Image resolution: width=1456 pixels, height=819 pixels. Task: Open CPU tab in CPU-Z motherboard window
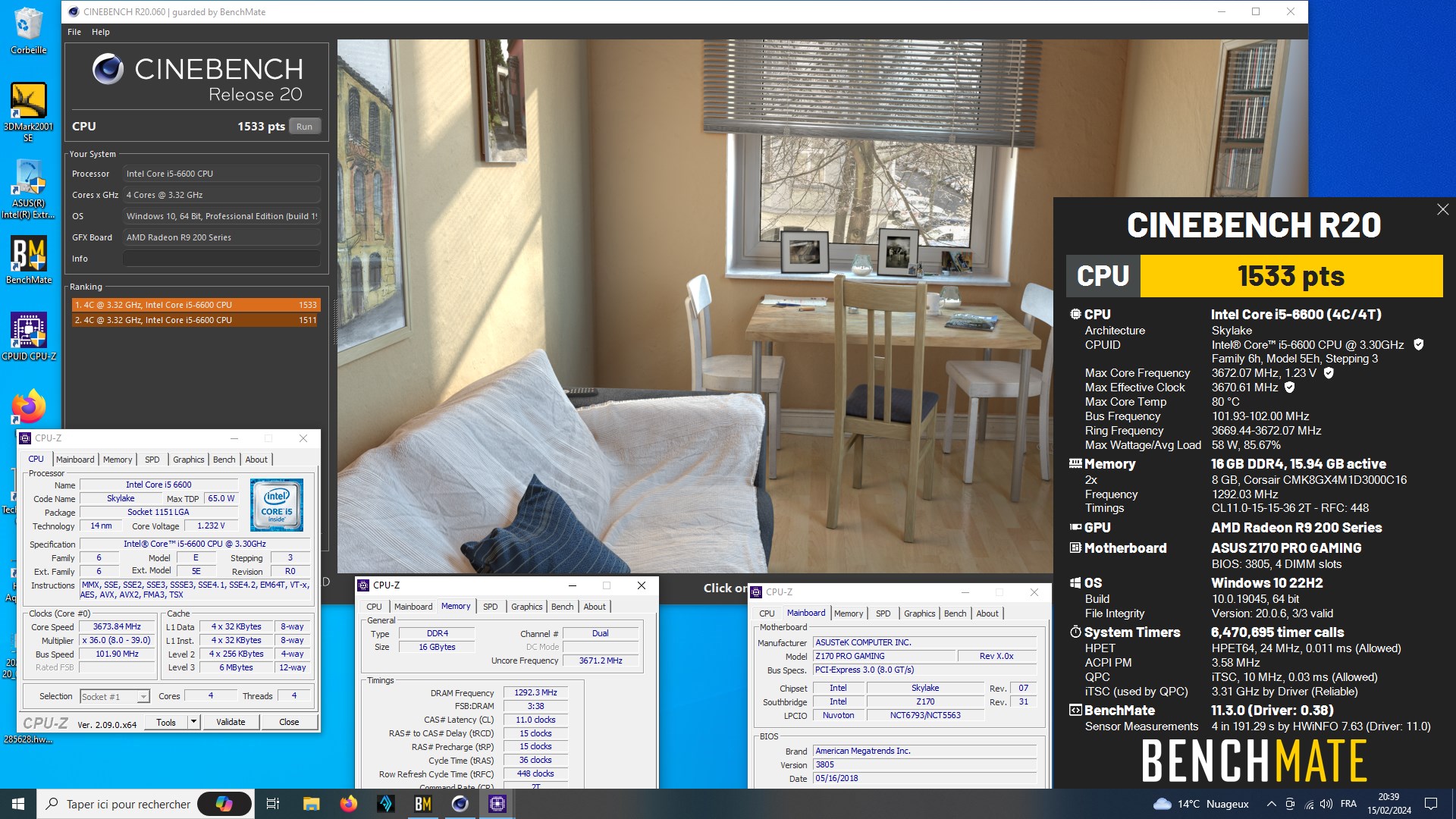pyautogui.click(x=767, y=613)
